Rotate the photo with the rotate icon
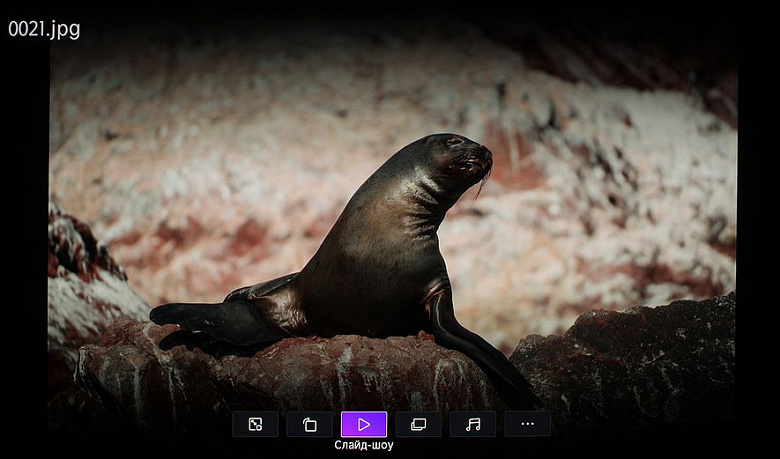 [x=309, y=424]
